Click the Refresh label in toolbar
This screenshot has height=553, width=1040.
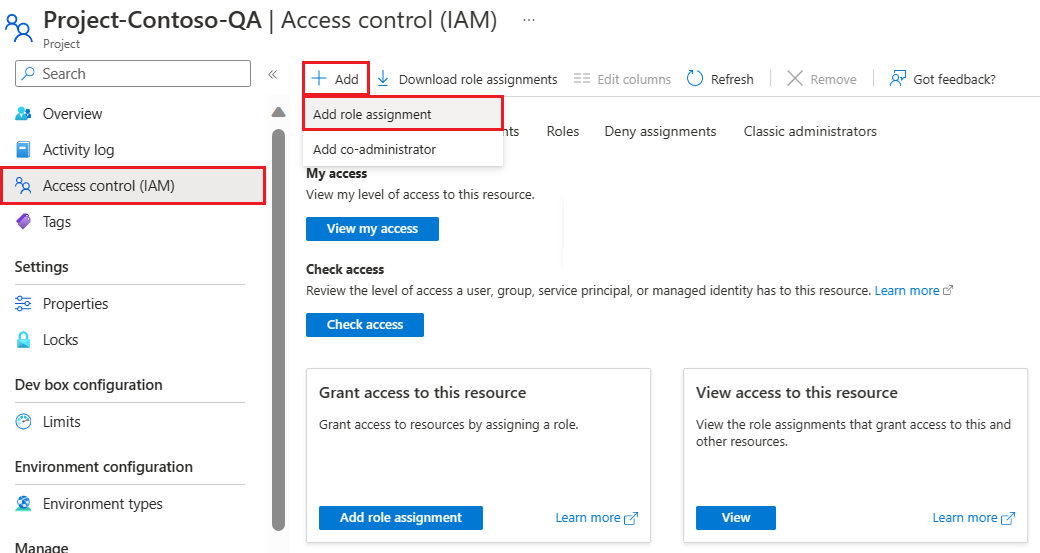click(732, 80)
